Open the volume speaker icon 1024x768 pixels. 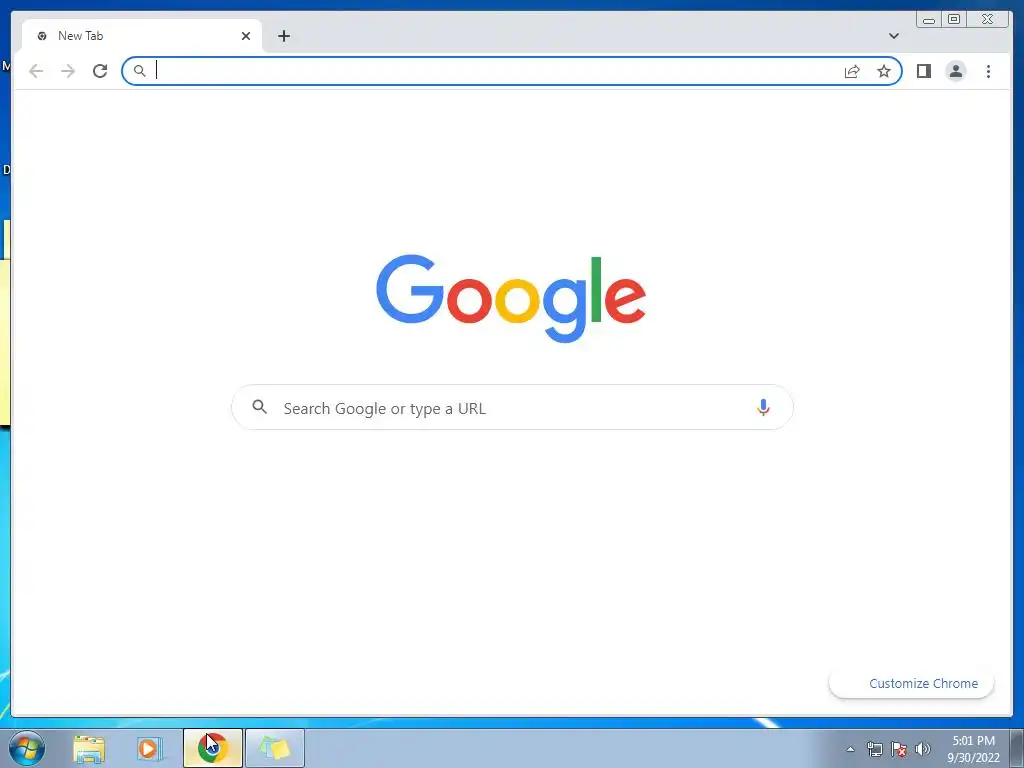tap(923, 749)
